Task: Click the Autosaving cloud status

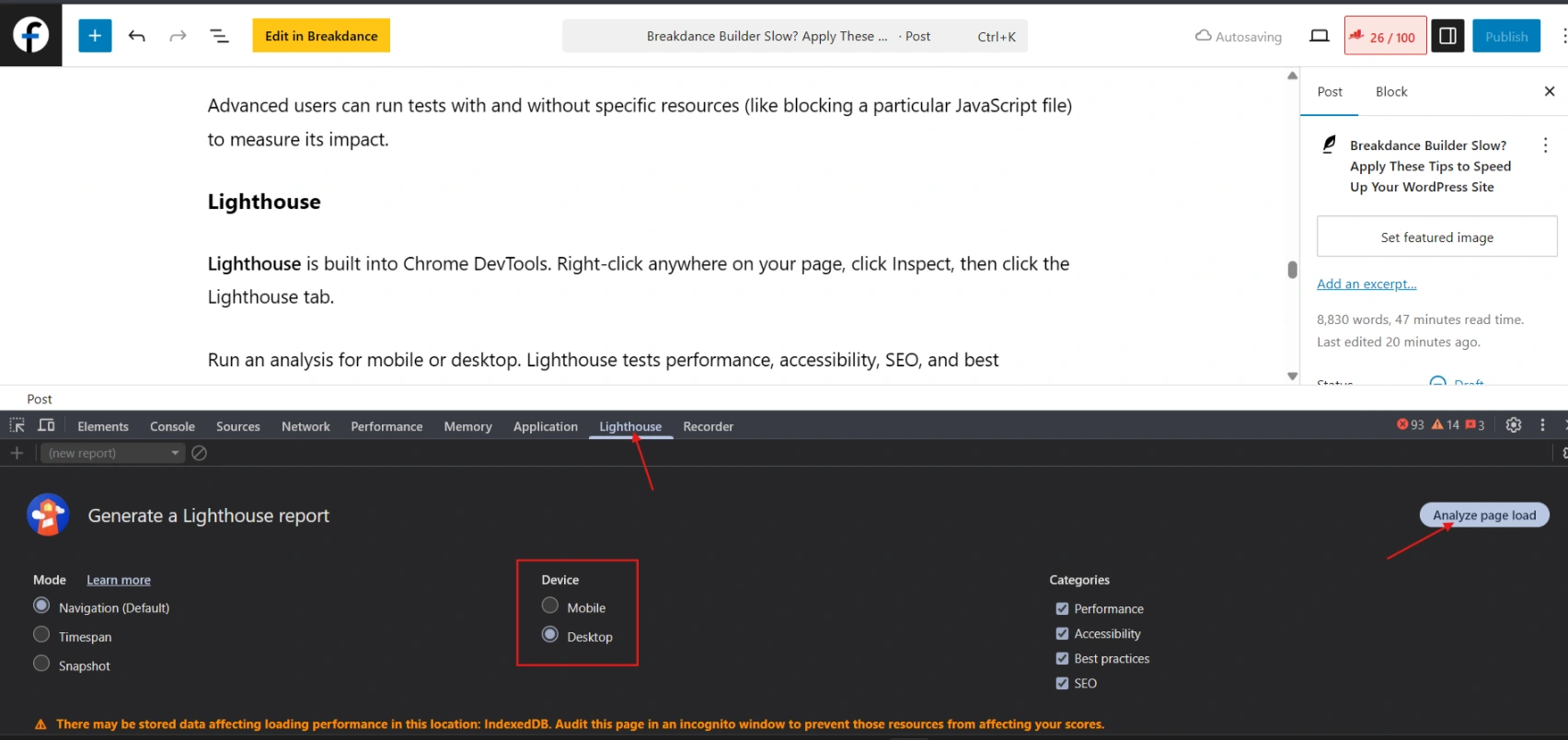Action: [x=1239, y=36]
